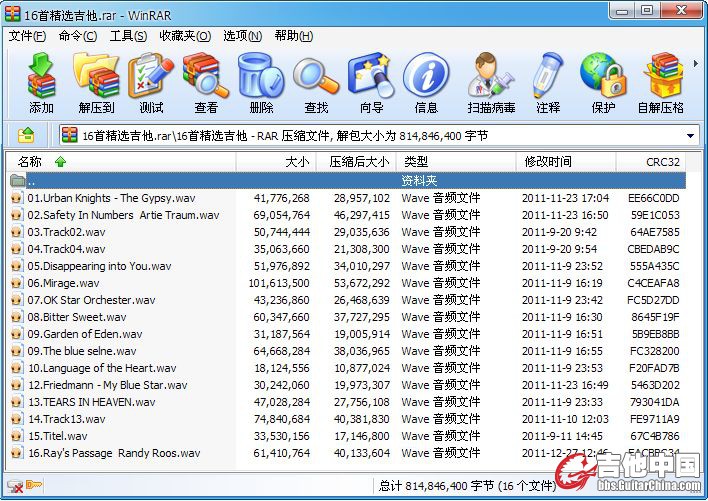Screen dimensions: 708x501
Task: Sort by 名称 column header
Action: [x=121, y=162]
